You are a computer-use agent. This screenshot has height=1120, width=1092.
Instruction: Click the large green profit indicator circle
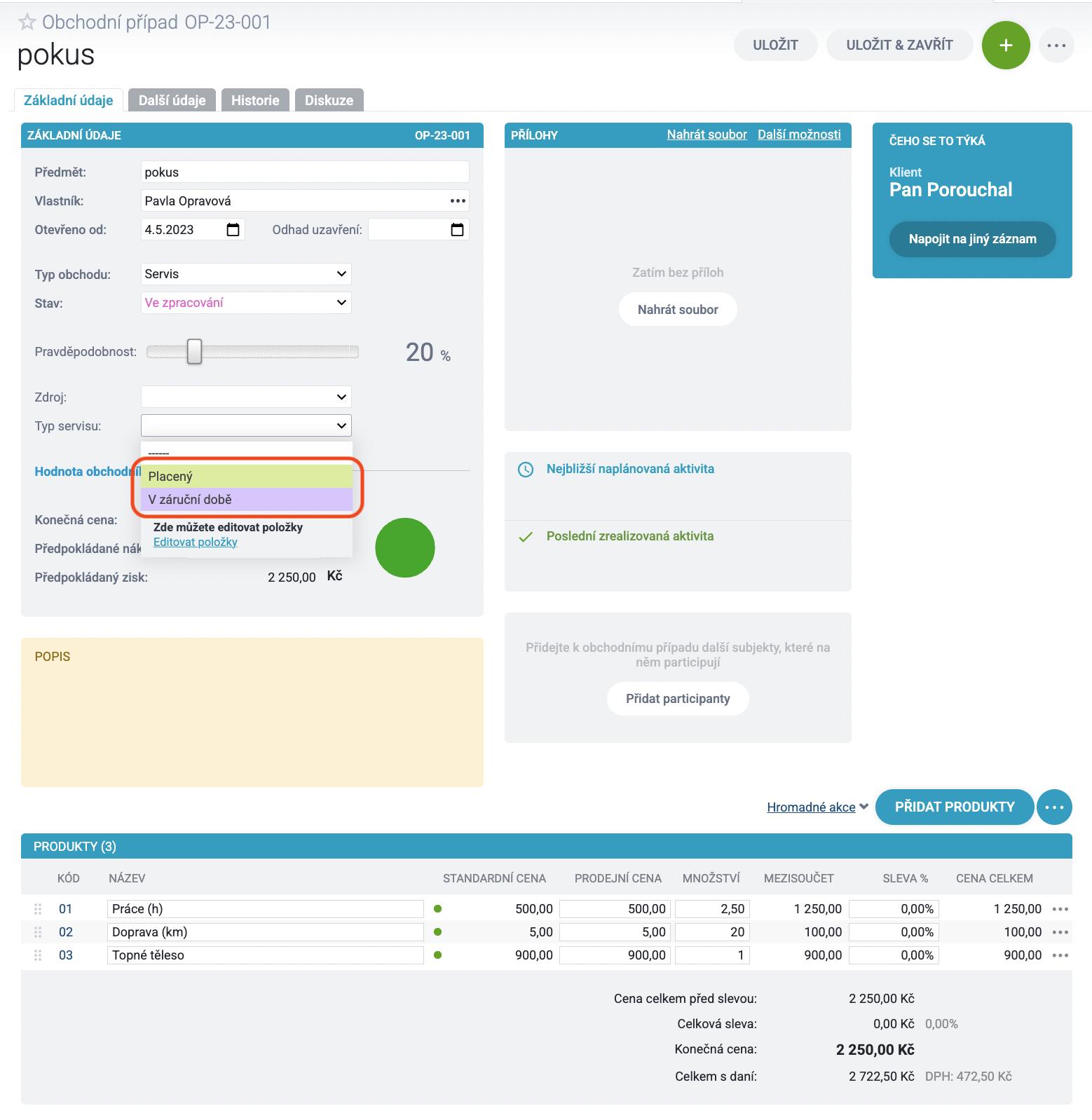tap(405, 547)
